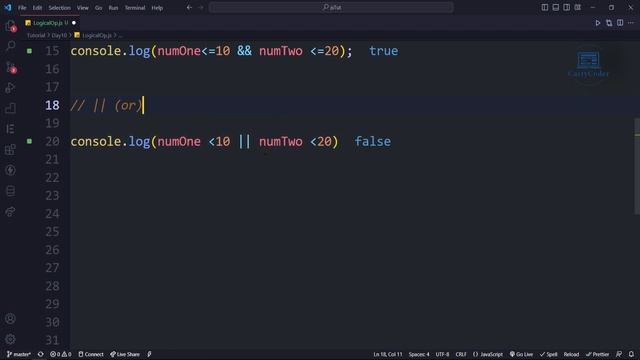Open Source Control view in activity bar

[11, 67]
